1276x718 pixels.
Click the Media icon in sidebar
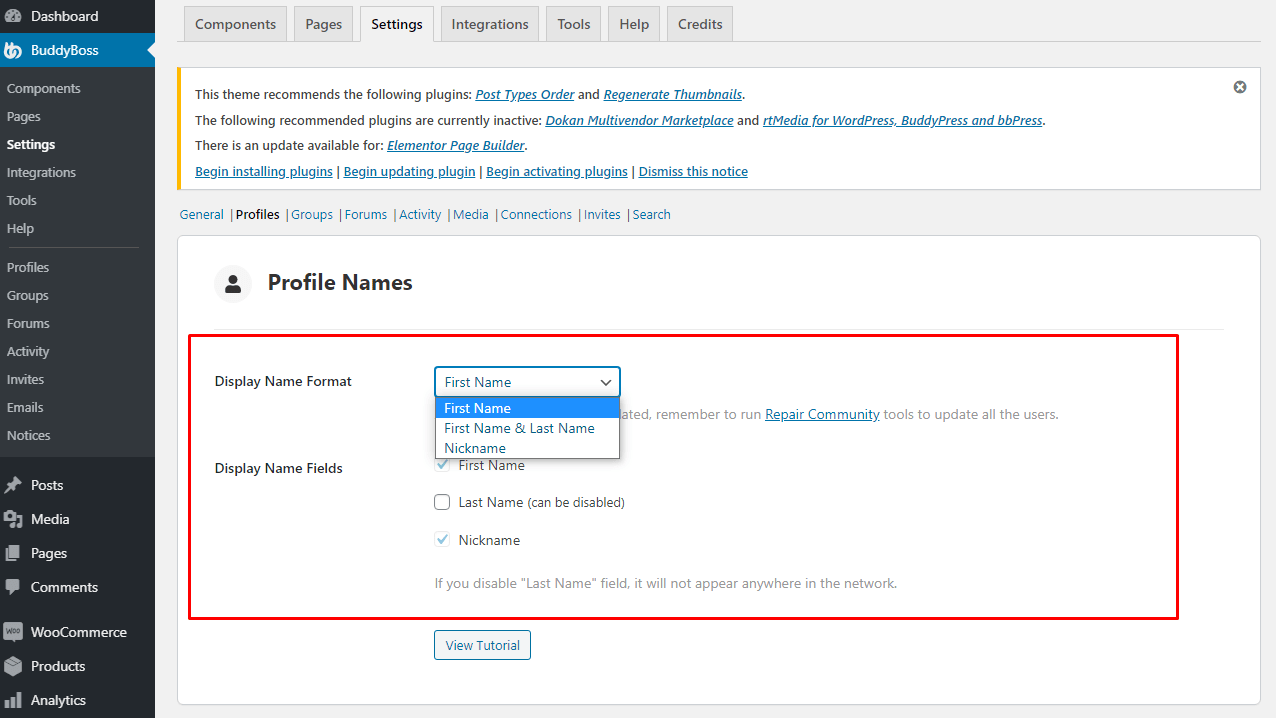click(x=13, y=519)
